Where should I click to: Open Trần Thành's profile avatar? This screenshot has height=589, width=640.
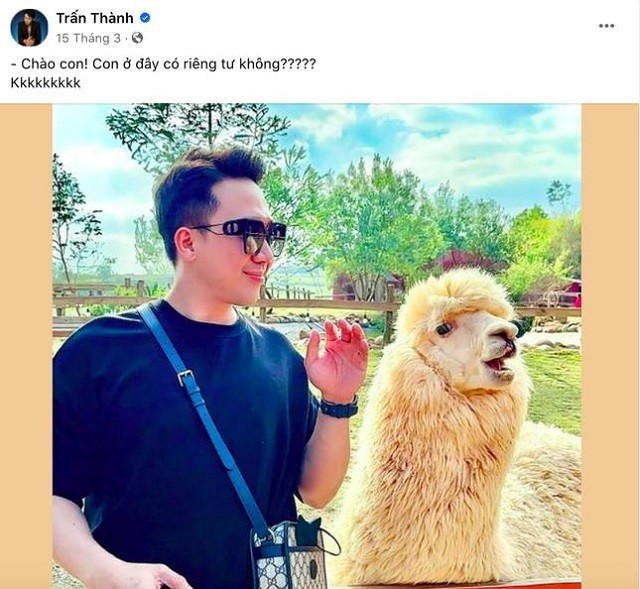coord(29,27)
